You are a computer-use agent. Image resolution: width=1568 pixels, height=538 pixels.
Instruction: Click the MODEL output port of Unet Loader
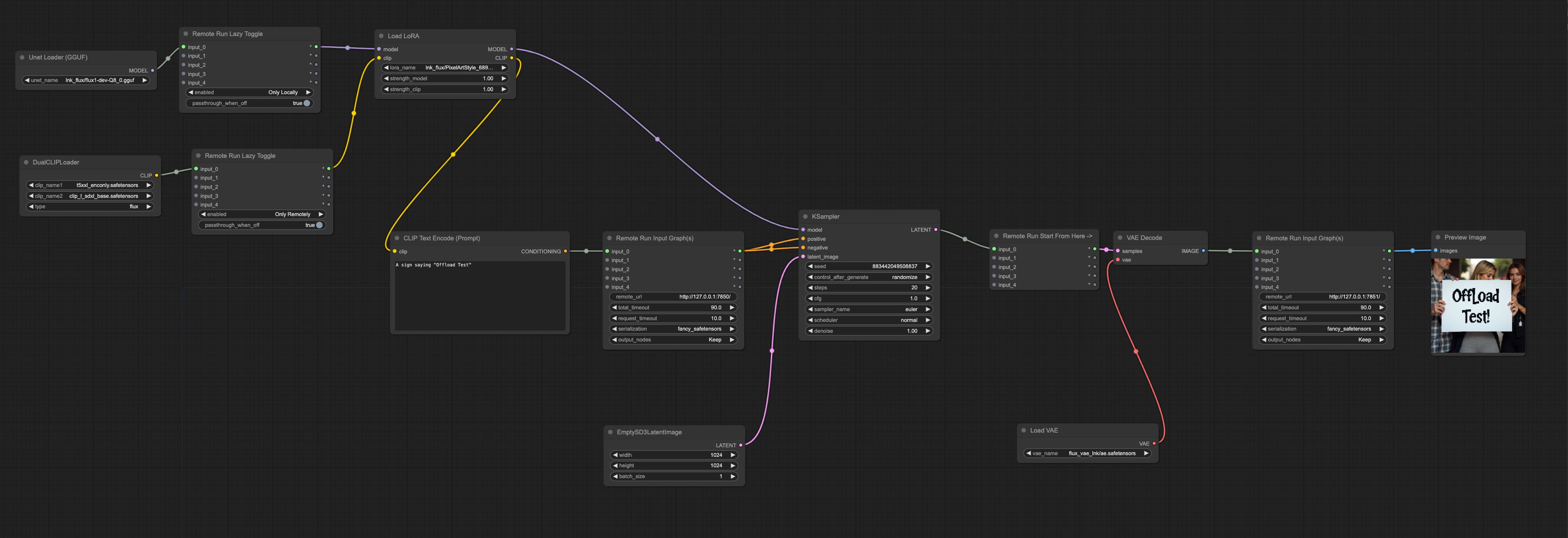[x=152, y=71]
